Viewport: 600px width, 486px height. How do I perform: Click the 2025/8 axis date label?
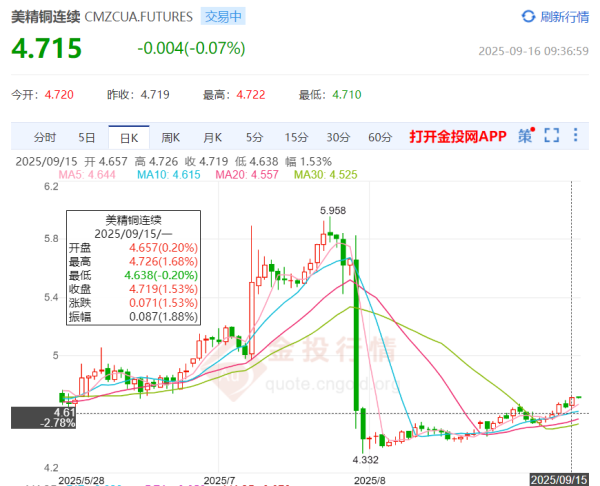point(370,480)
